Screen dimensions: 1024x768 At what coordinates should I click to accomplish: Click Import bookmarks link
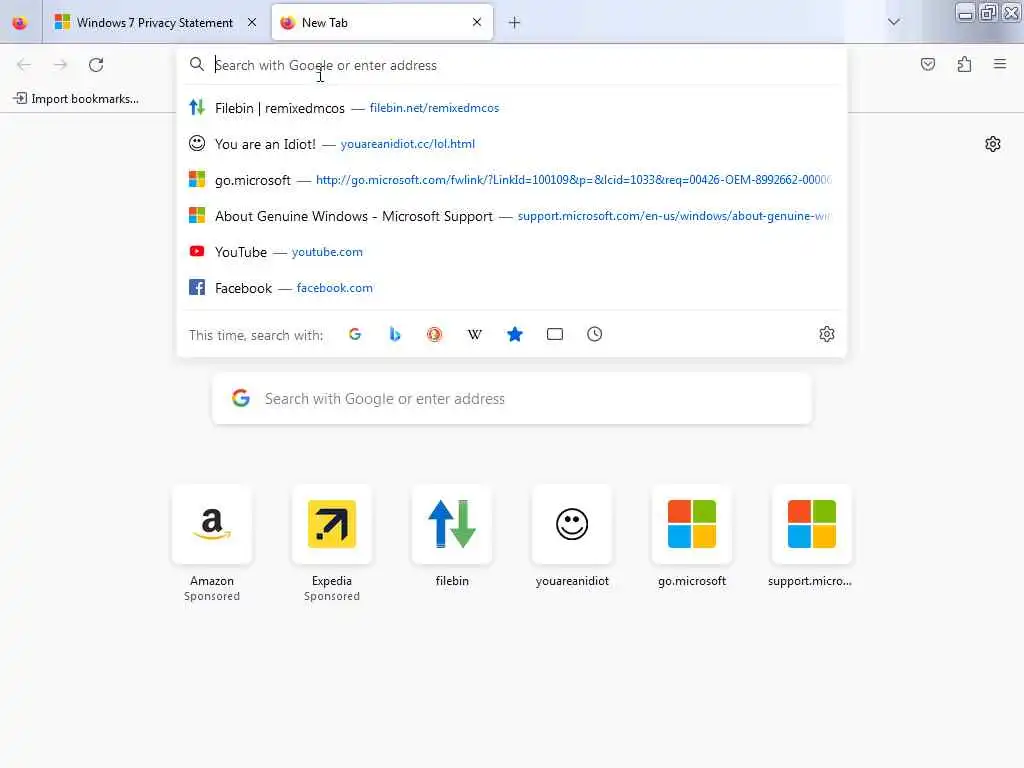(76, 99)
